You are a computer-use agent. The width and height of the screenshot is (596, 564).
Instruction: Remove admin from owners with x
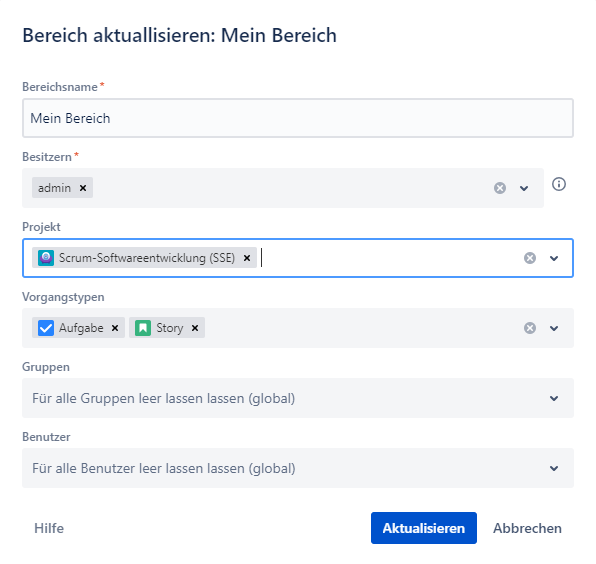click(x=83, y=188)
